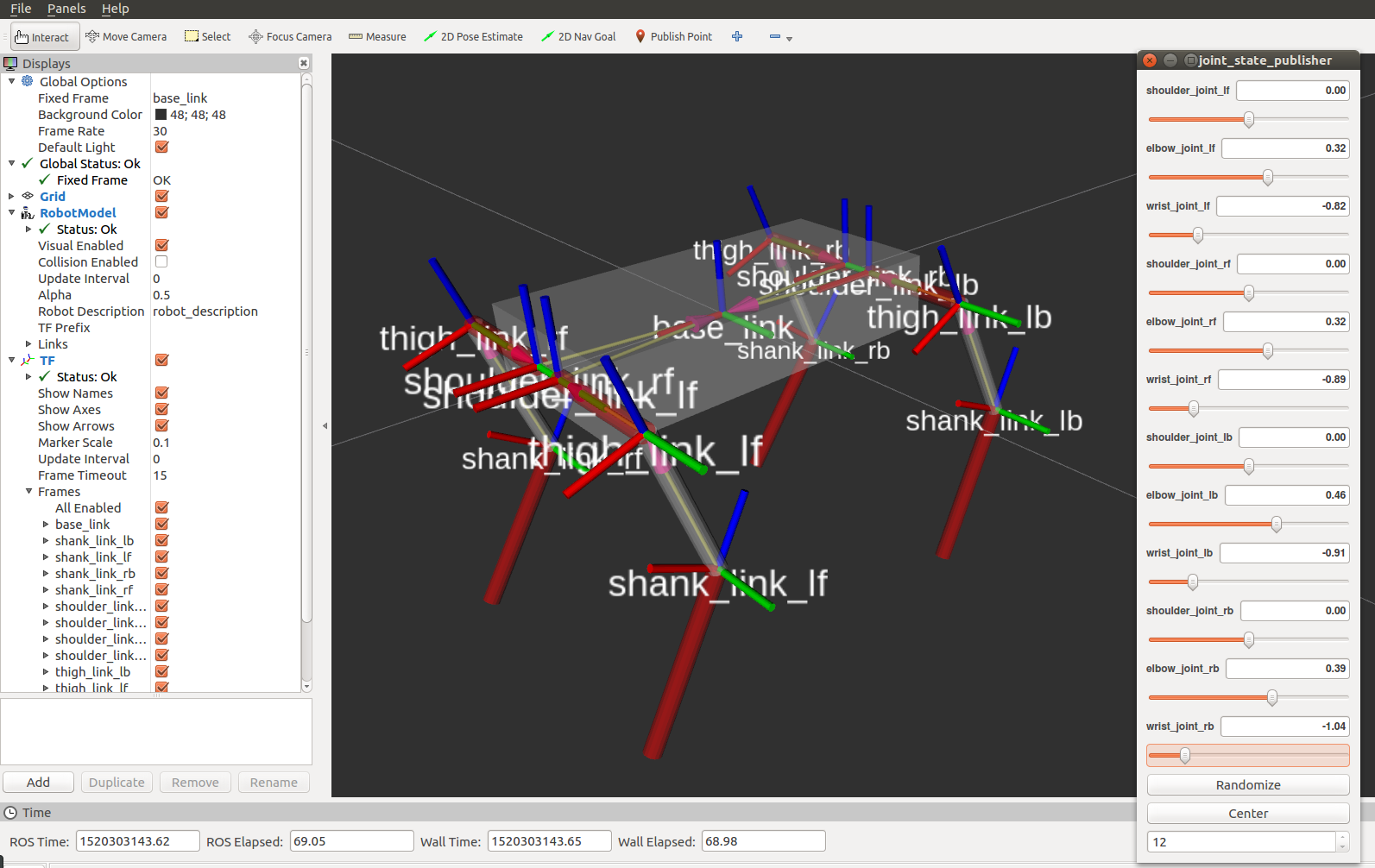The image size is (1375, 868).
Task: Enable the Collision Enabled checkbox
Action: 161,261
